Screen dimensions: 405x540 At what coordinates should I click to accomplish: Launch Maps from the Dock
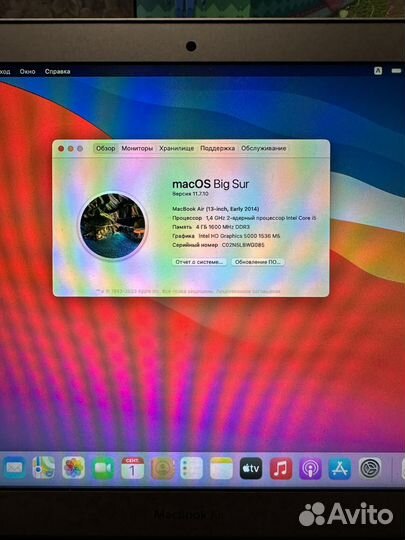point(43,468)
